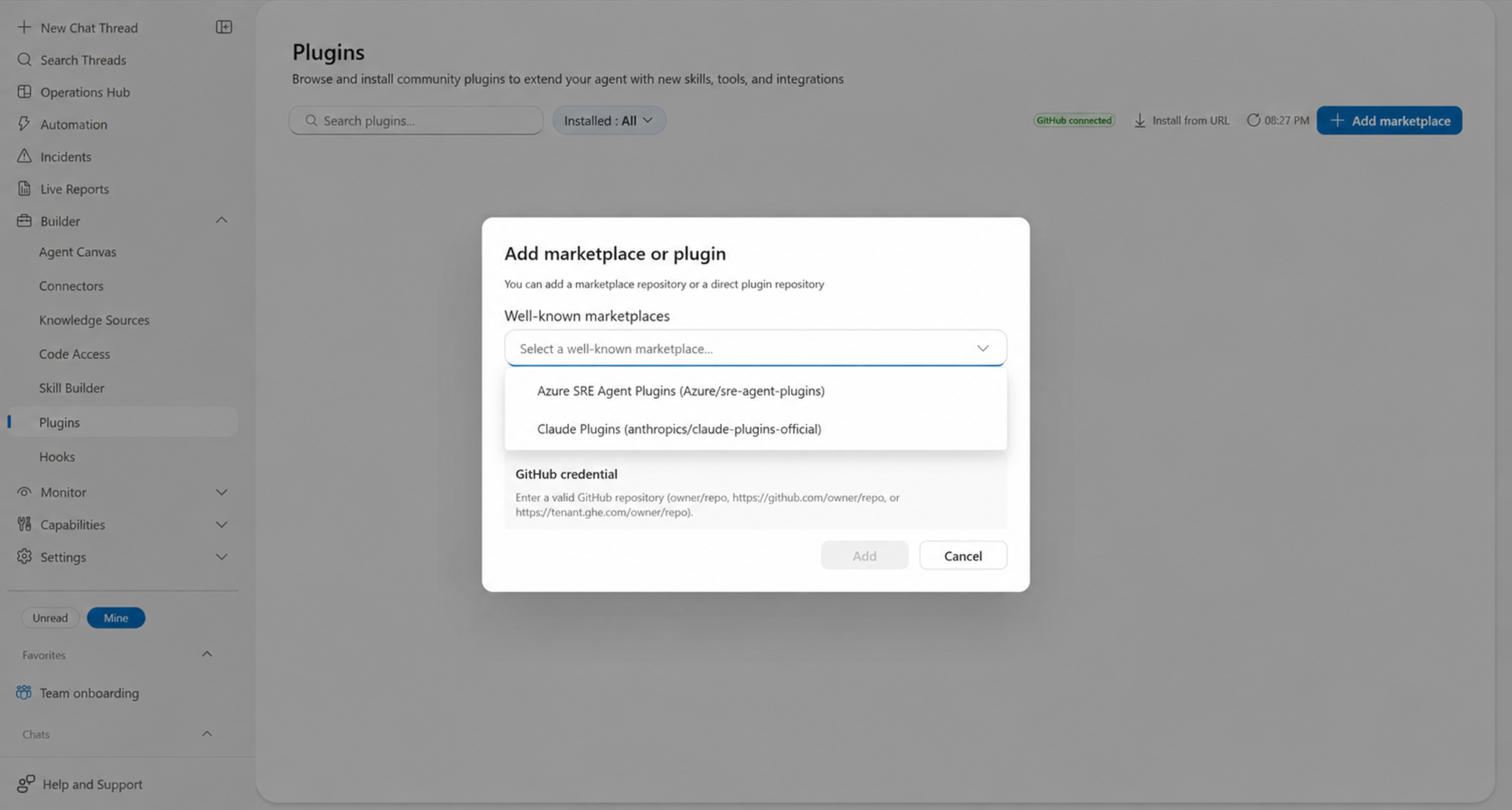Click the Cancel button in dialog
This screenshot has width=1512, height=810.
963,555
